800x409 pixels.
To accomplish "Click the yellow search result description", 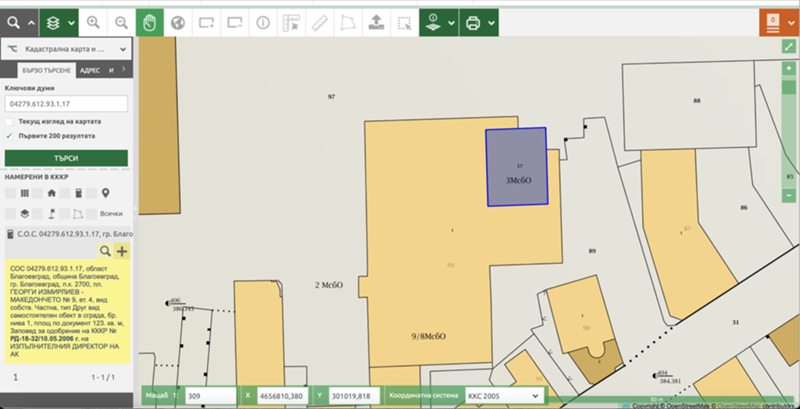I will 66,310.
